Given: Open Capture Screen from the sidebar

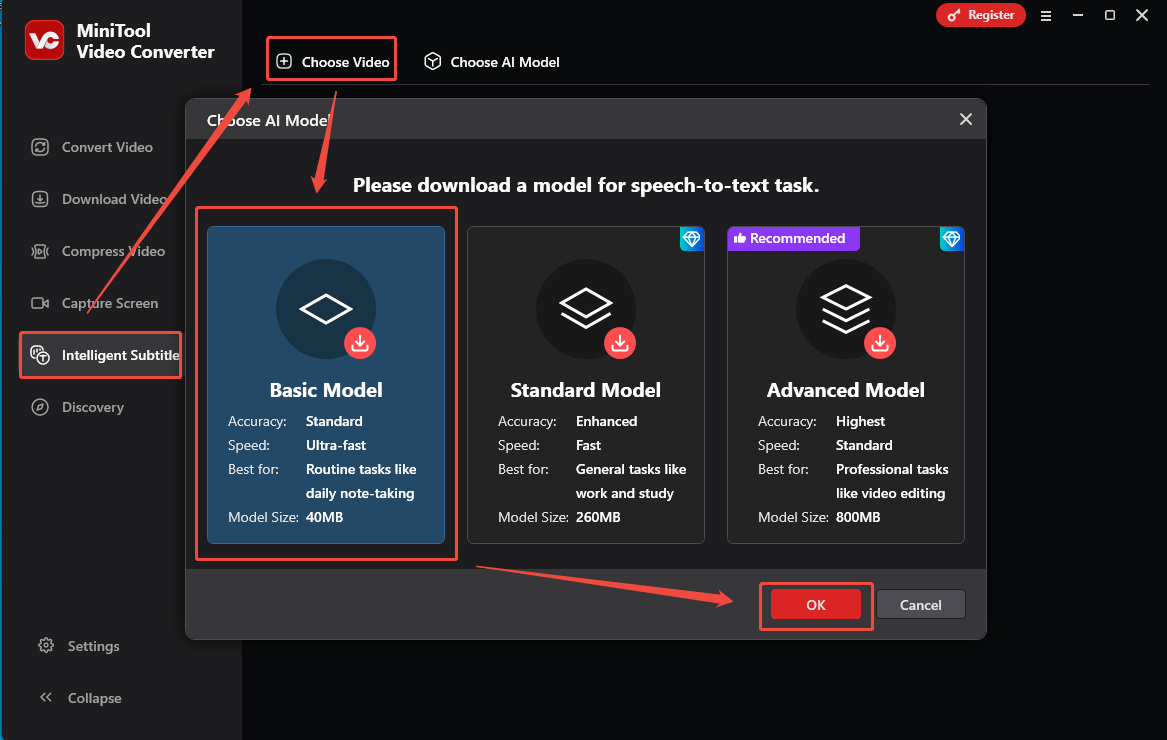Looking at the screenshot, I should click(95, 303).
